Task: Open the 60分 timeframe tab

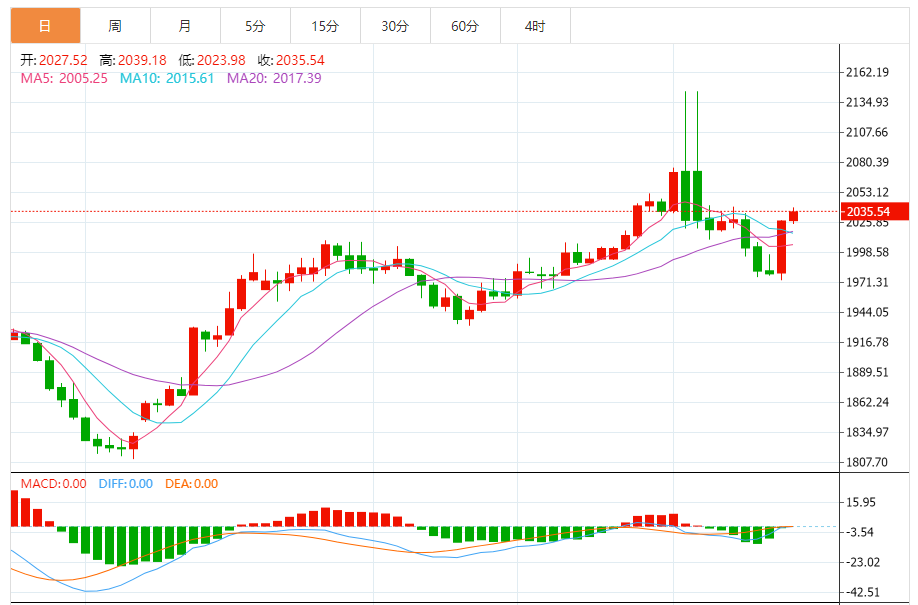Action: (465, 26)
